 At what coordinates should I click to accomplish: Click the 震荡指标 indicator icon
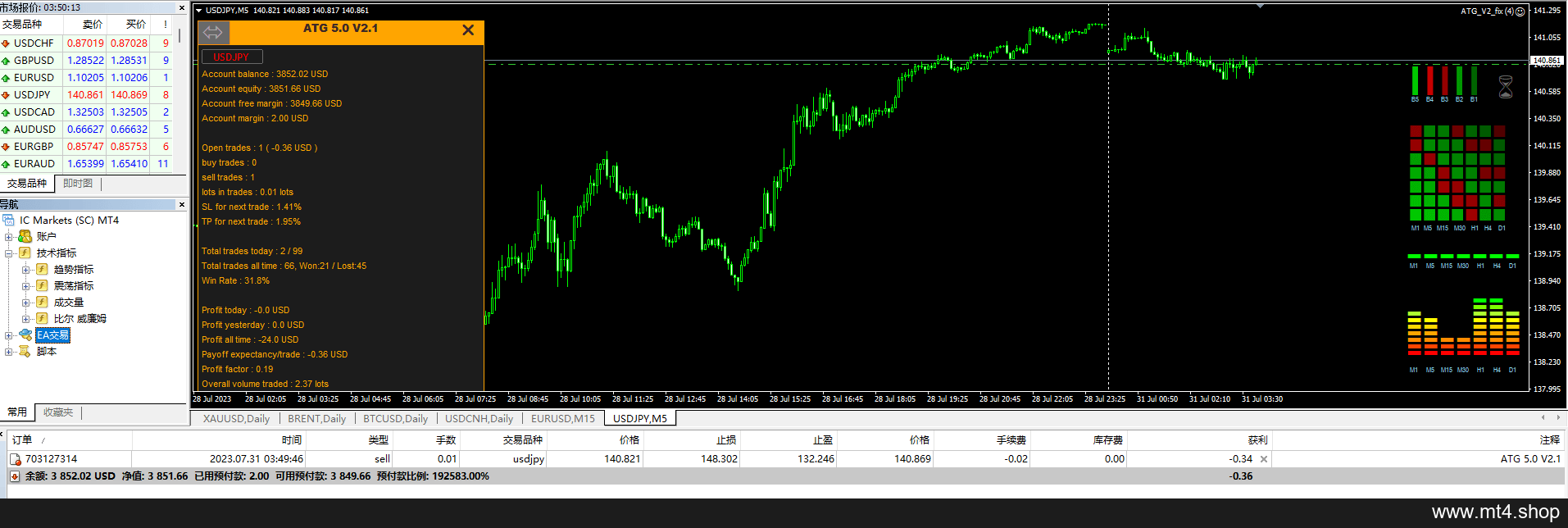tap(42, 285)
